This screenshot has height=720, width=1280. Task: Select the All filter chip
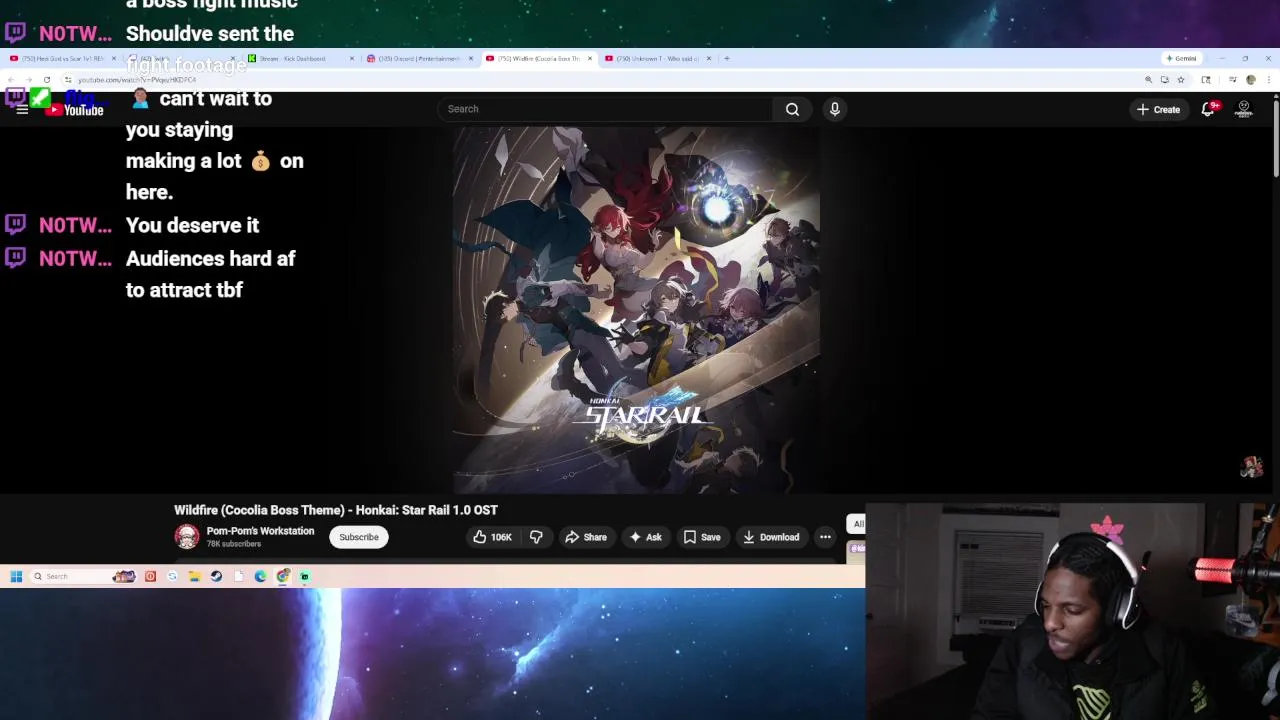coord(857,524)
